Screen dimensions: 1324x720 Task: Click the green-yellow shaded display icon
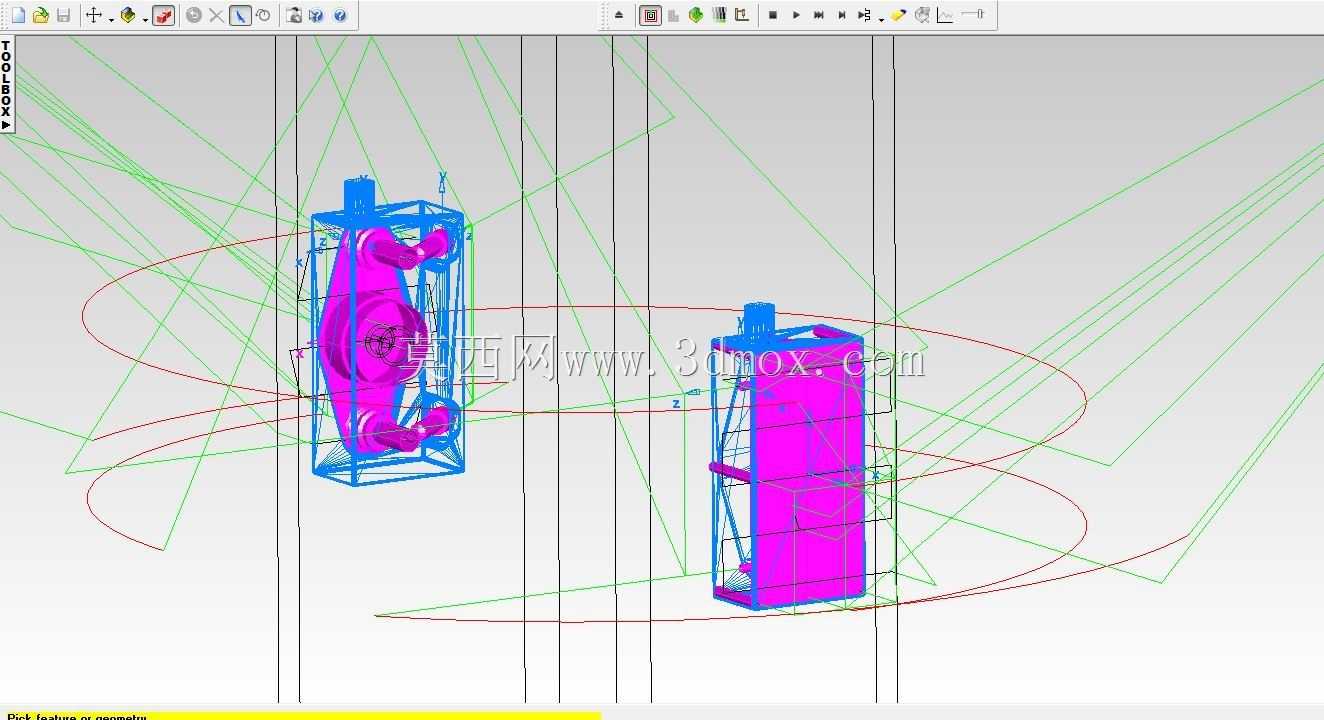point(128,15)
